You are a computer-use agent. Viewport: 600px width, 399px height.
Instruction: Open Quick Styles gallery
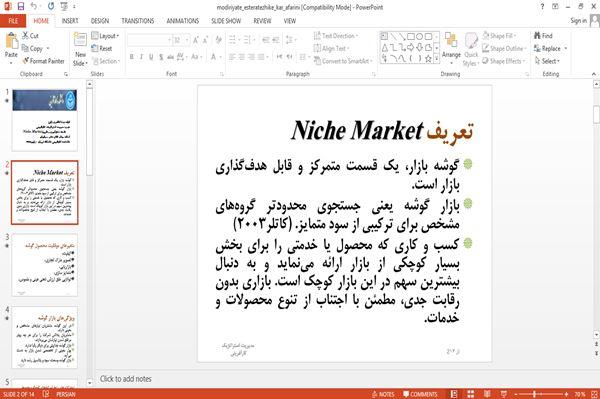[x=471, y=50]
